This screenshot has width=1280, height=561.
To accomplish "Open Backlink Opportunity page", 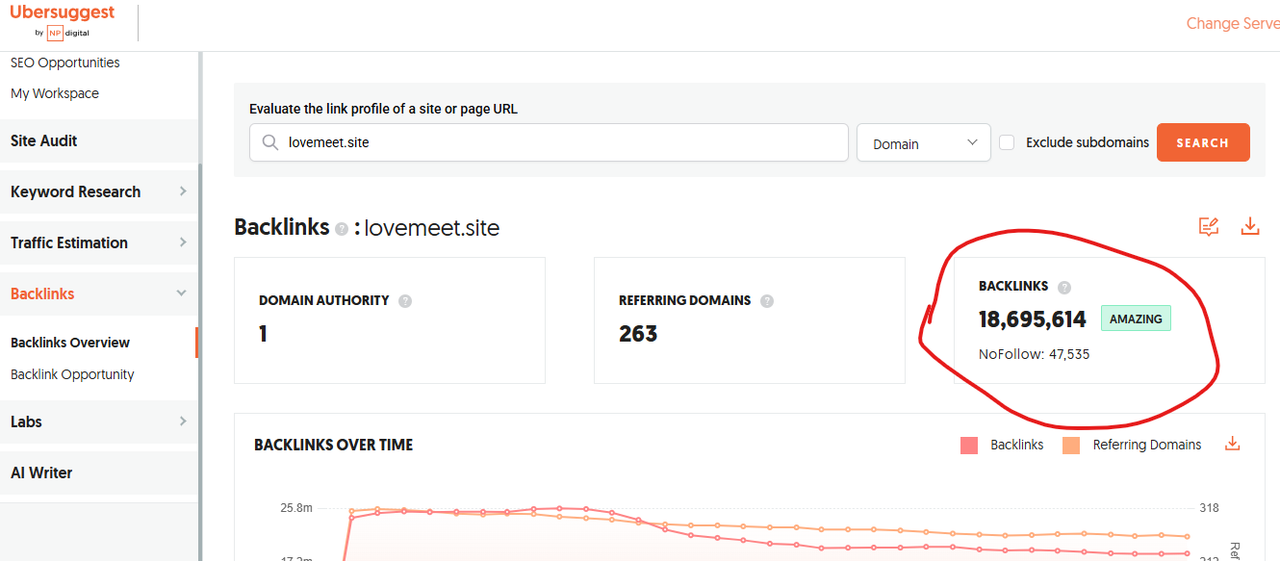I will tap(72, 374).
